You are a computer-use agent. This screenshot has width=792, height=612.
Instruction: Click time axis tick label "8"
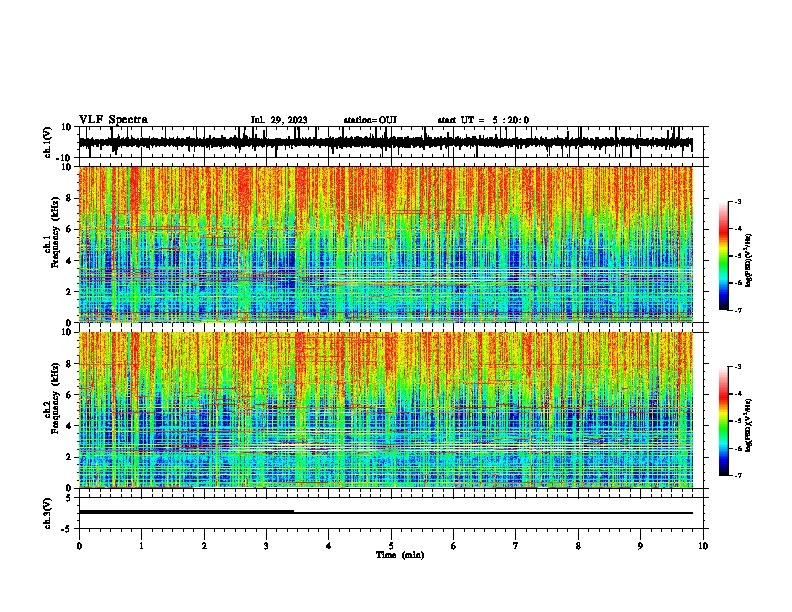(578, 546)
